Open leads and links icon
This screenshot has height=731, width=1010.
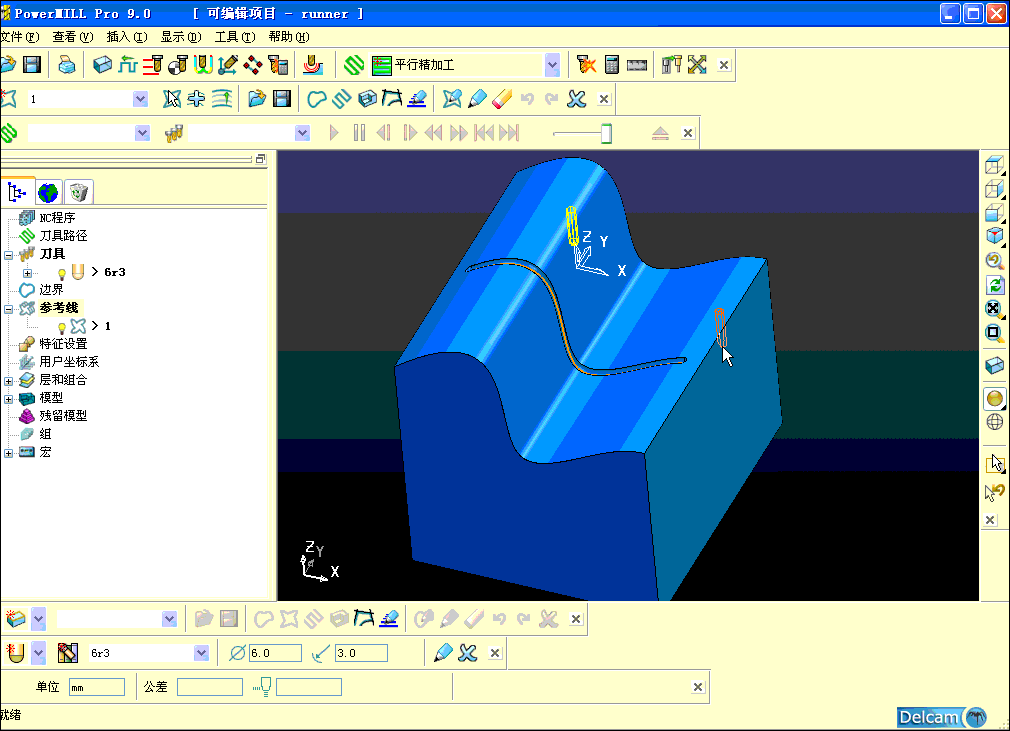point(202,64)
